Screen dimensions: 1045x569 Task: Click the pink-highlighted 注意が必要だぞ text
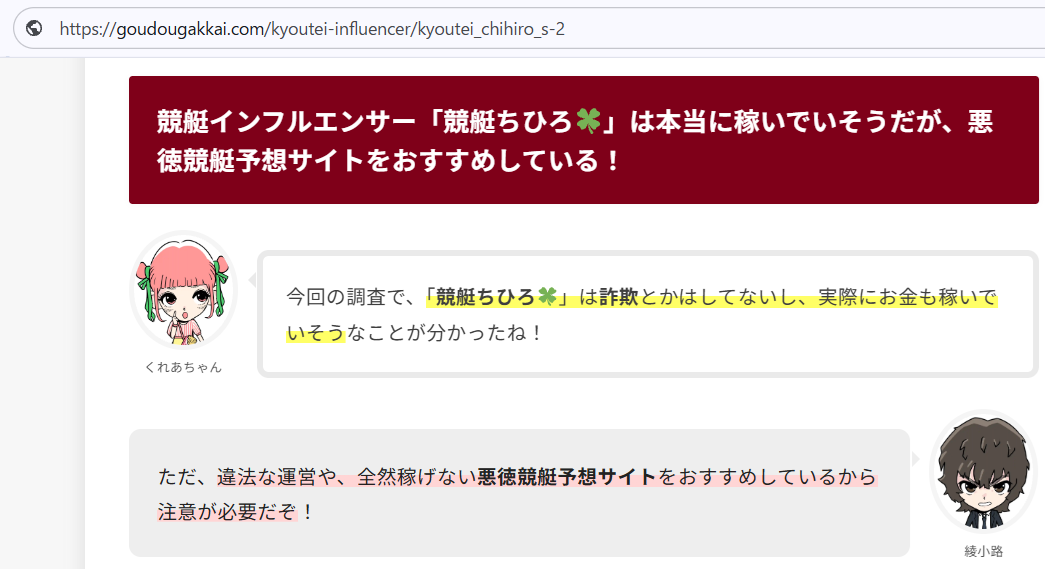click(228, 512)
